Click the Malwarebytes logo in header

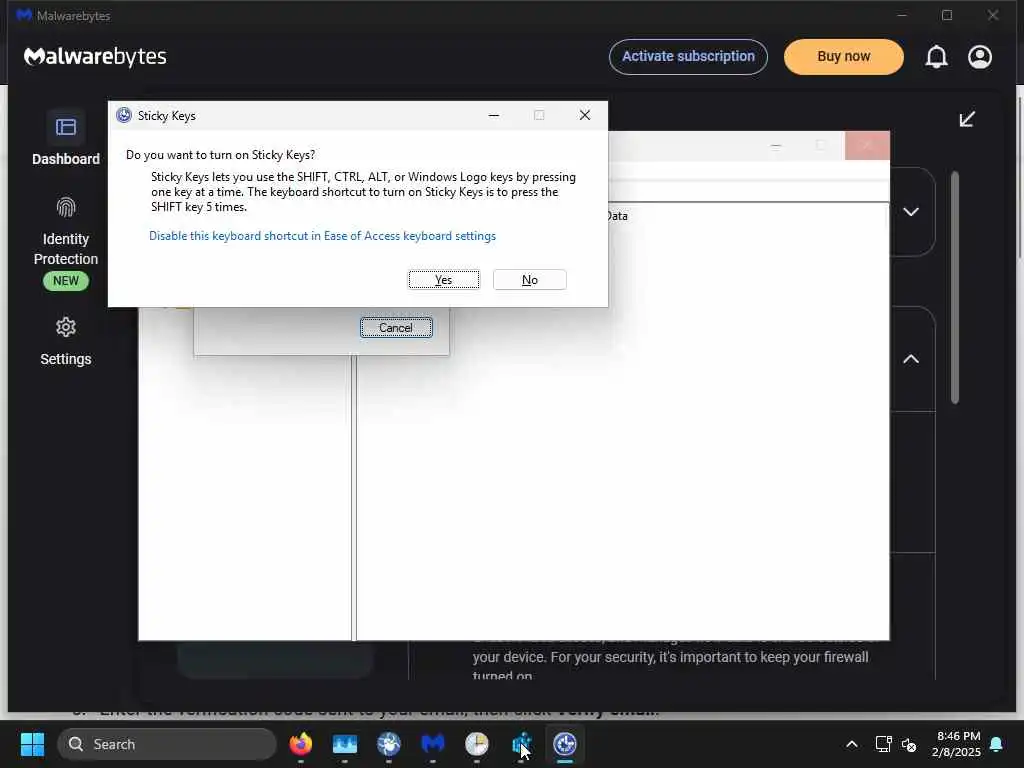95,57
